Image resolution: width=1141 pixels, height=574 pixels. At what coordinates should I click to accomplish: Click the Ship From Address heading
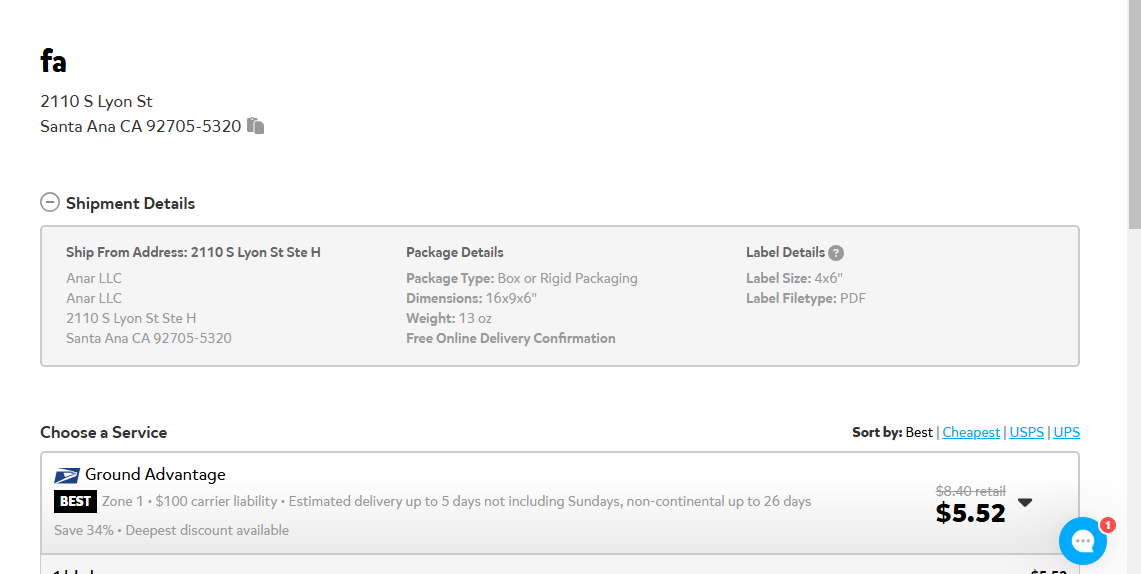pos(193,252)
